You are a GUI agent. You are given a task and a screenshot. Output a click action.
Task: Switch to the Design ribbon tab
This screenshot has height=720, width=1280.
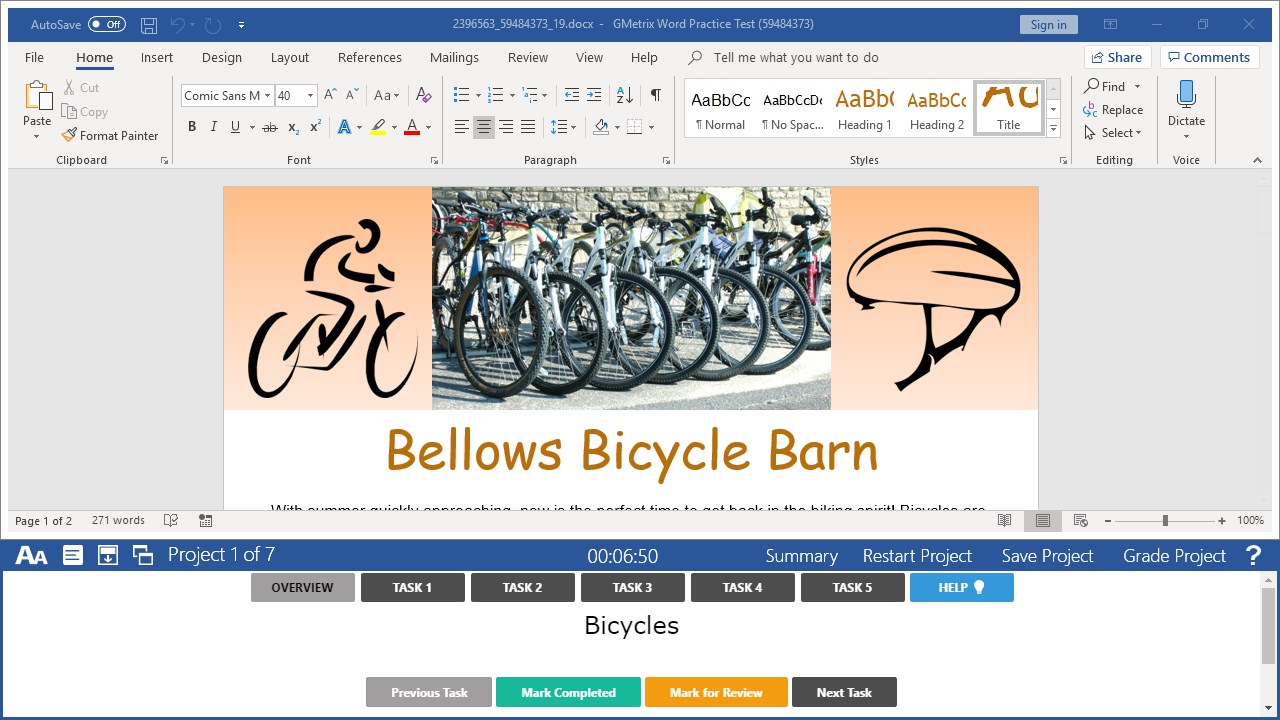coord(222,57)
